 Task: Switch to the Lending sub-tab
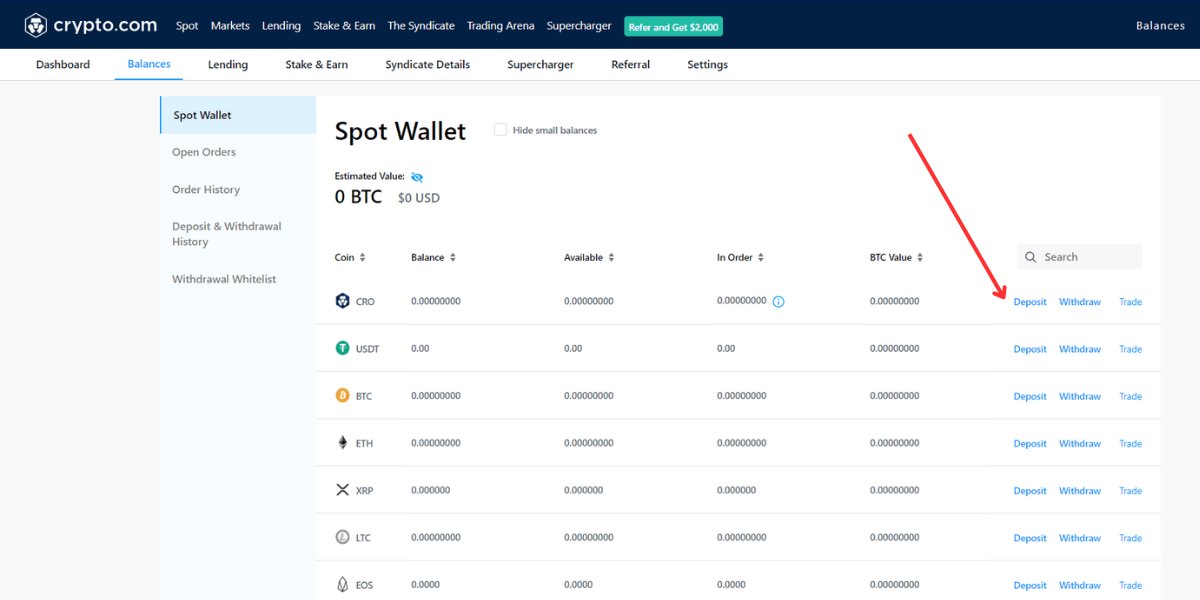(x=228, y=64)
